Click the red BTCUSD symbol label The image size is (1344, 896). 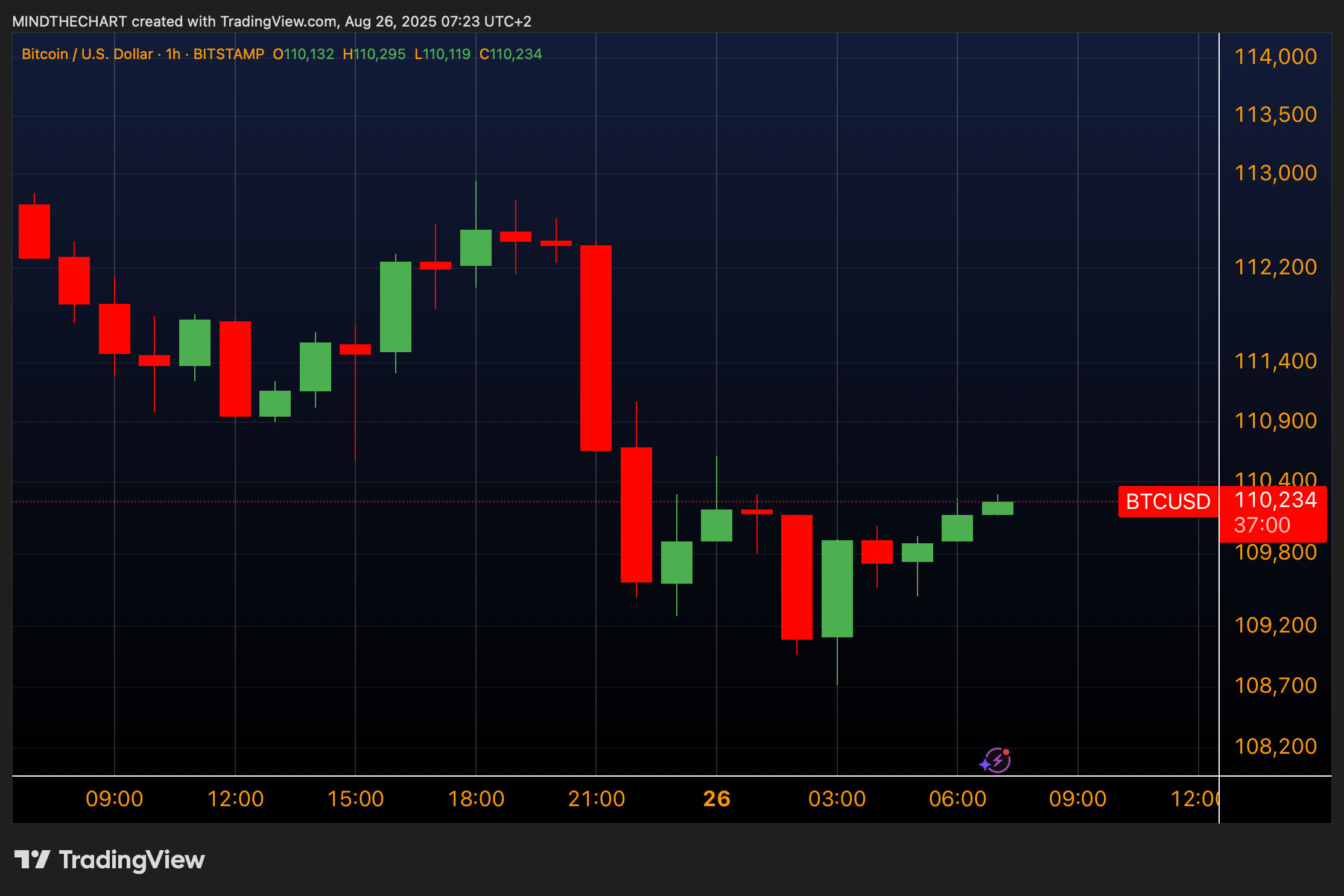click(x=1167, y=502)
